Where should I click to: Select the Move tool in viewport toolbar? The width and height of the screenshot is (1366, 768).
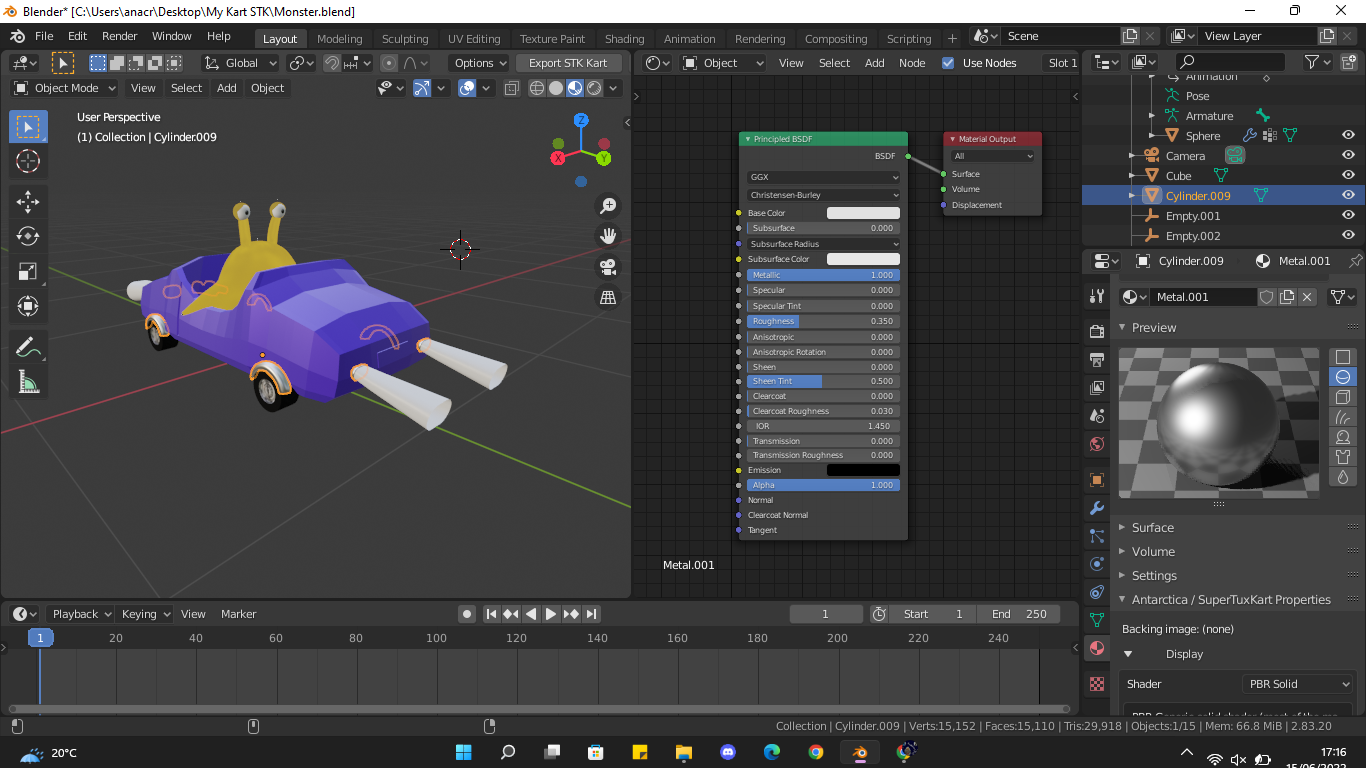click(x=28, y=201)
